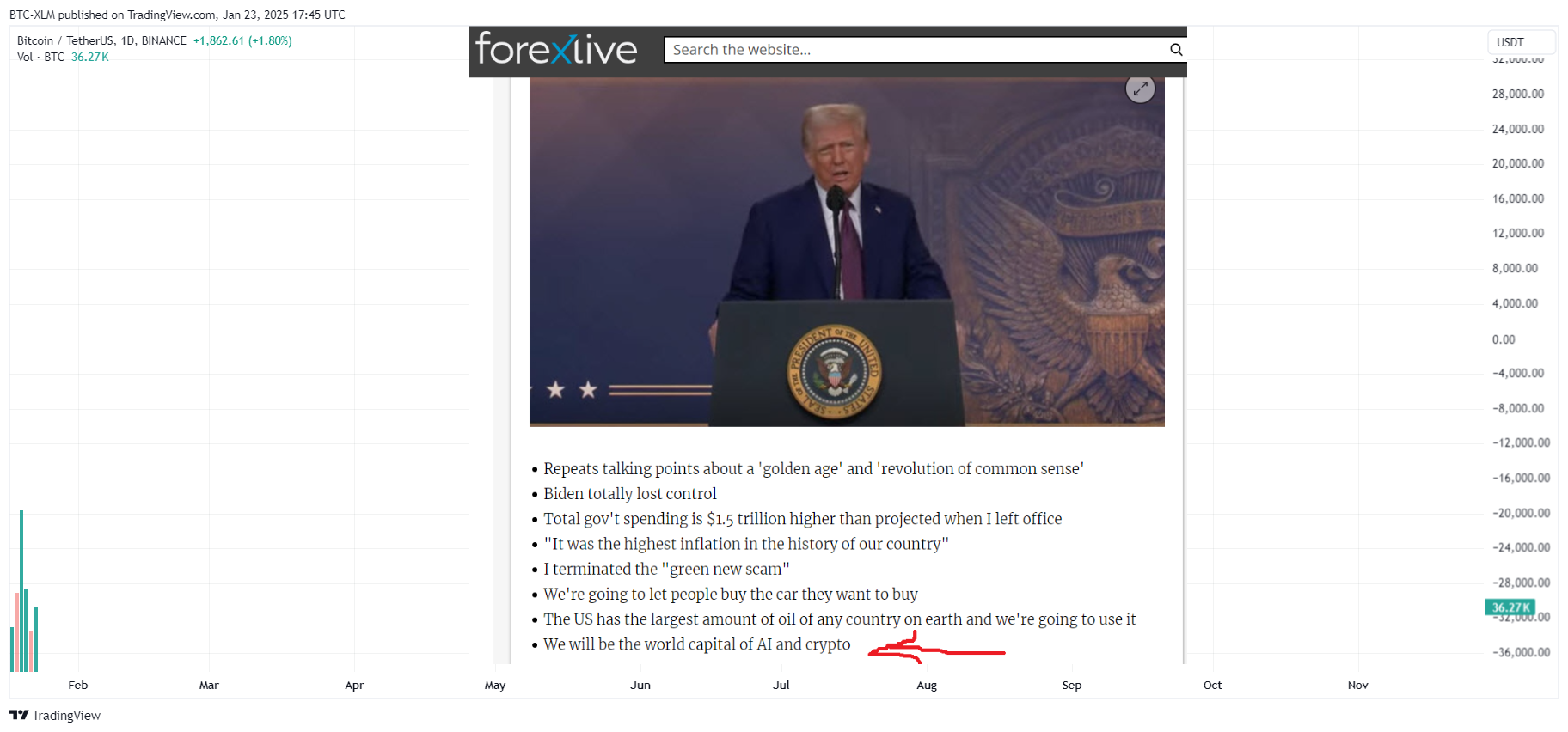
Task: Click the forexlive logo
Action: coord(556,49)
